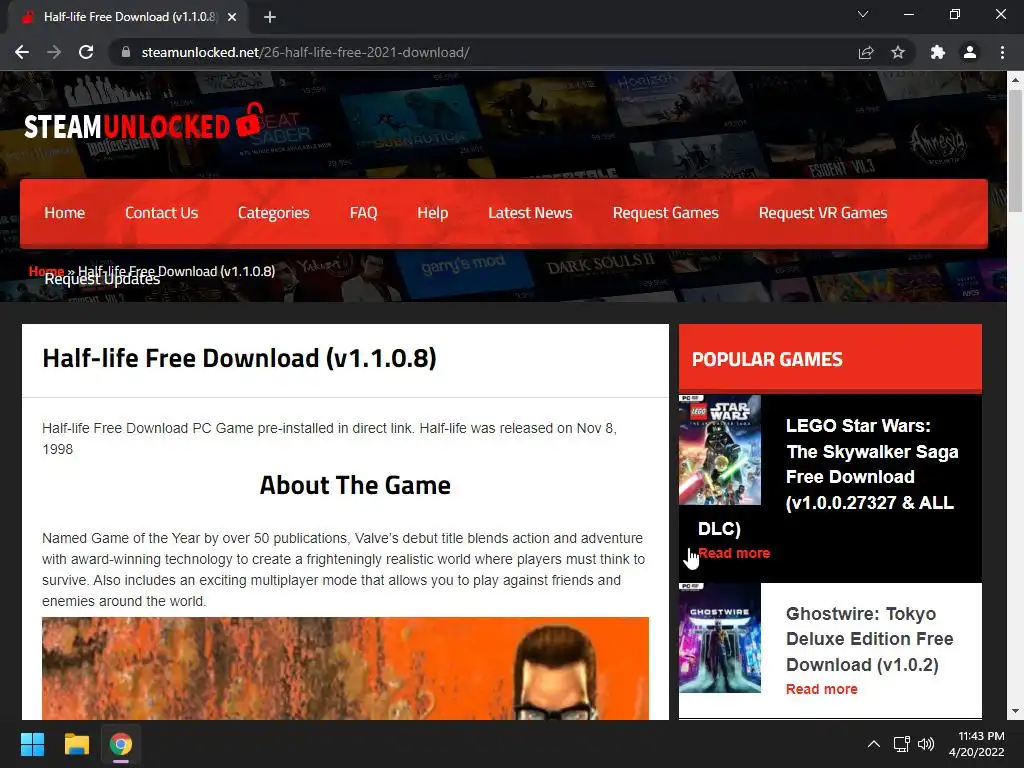Open a new tab with the plus button
1024x768 pixels.
coord(270,17)
